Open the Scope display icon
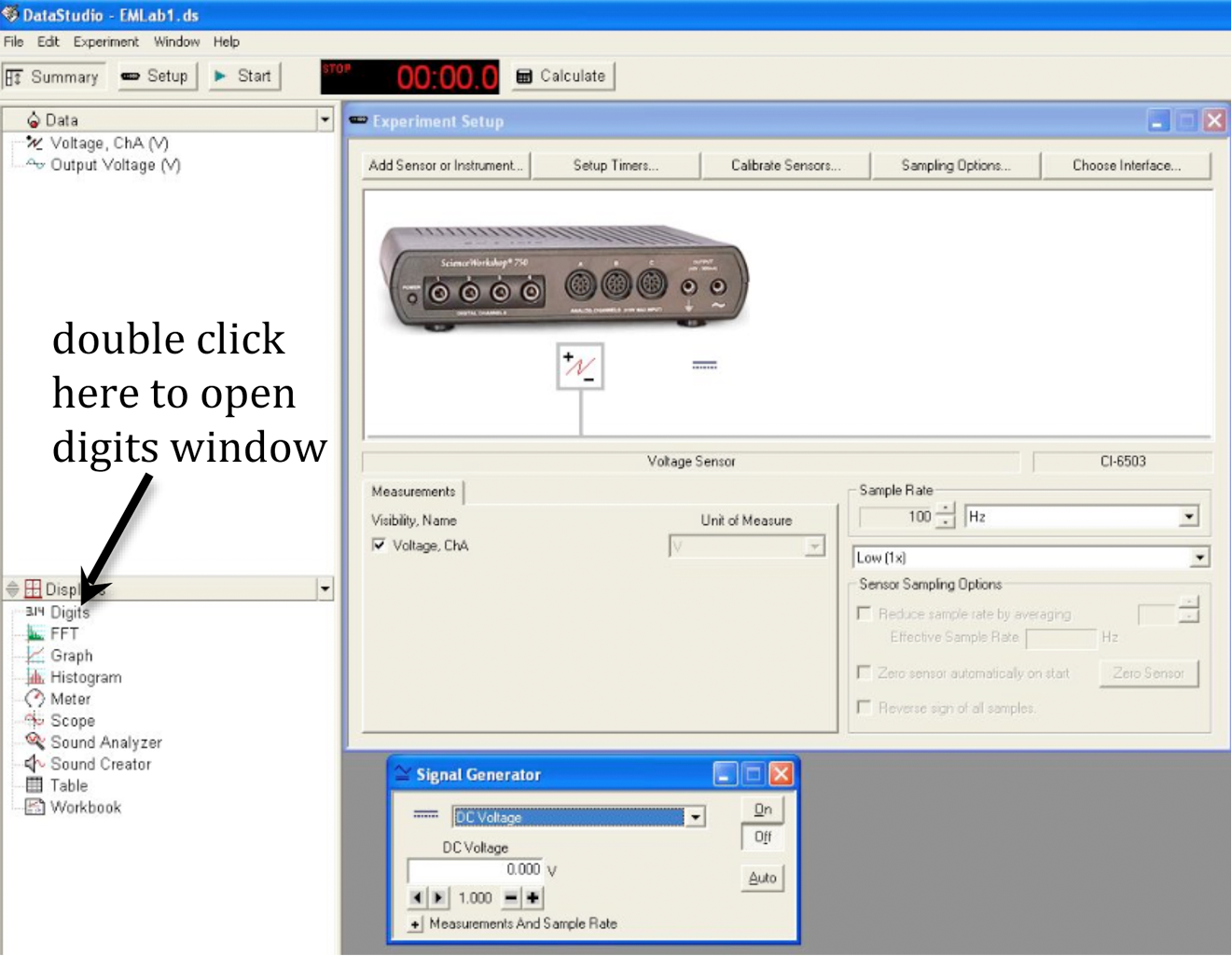This screenshot has width=1232, height=956. (35, 720)
